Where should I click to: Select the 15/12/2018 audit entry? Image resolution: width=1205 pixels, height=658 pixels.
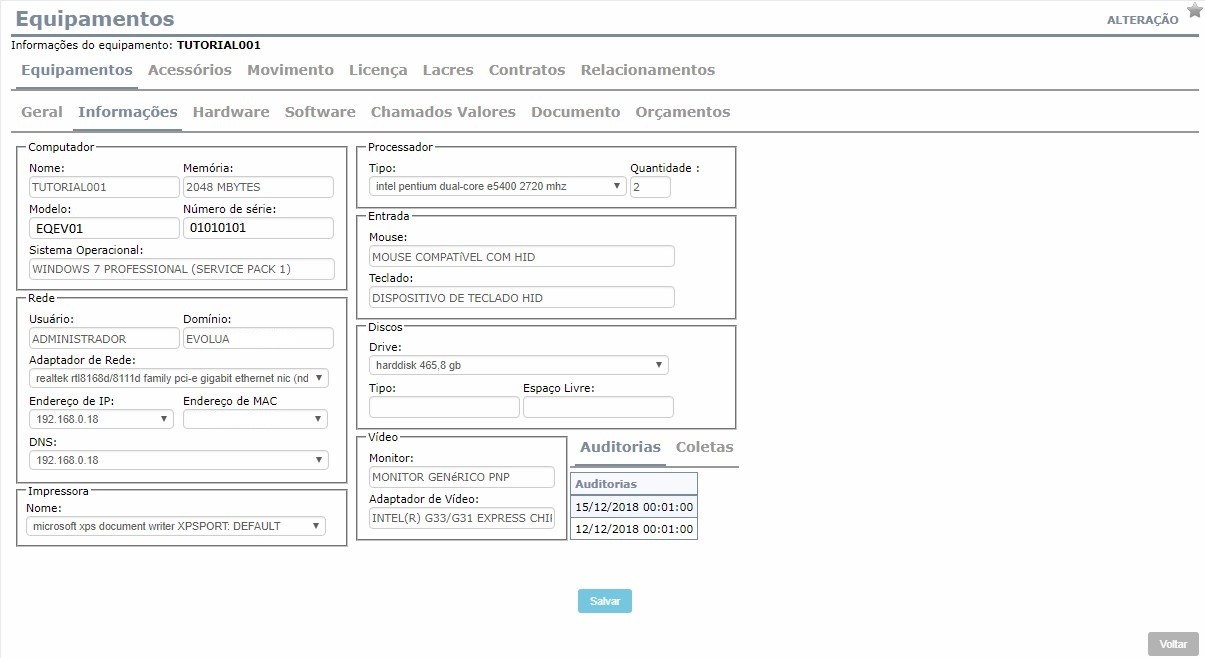point(634,507)
